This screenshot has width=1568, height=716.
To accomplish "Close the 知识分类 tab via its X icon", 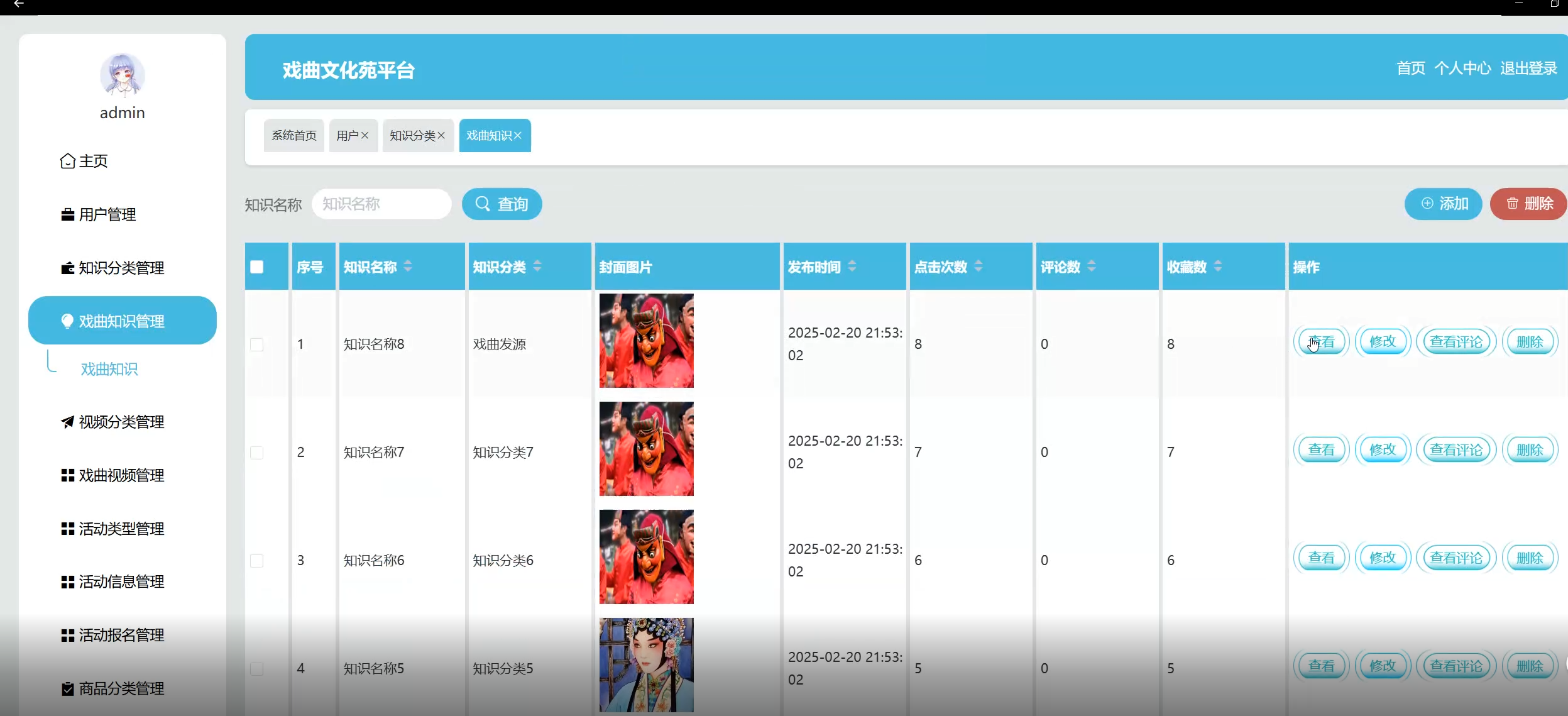I will tap(441, 136).
